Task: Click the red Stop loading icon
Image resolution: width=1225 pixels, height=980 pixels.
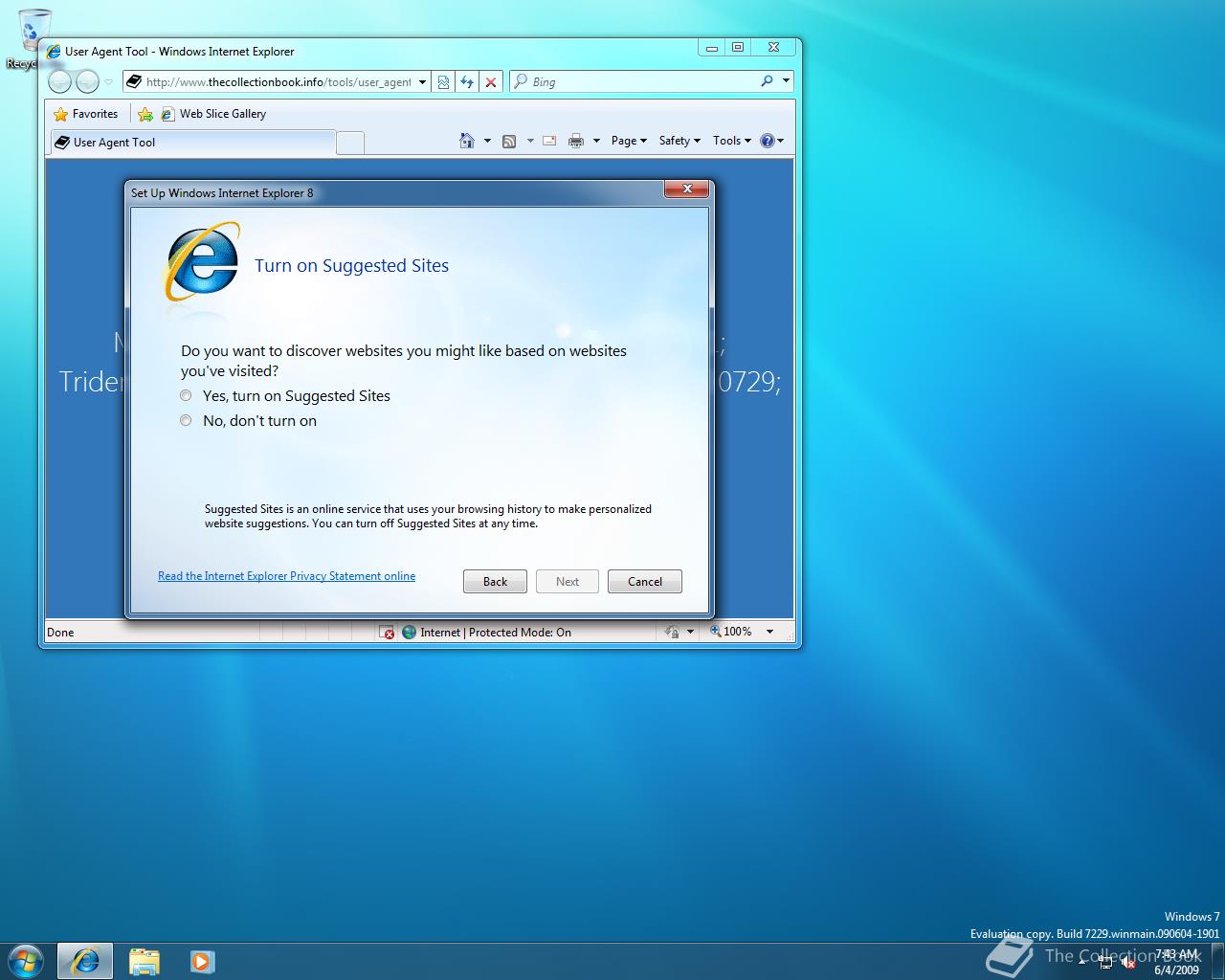Action: tap(491, 82)
